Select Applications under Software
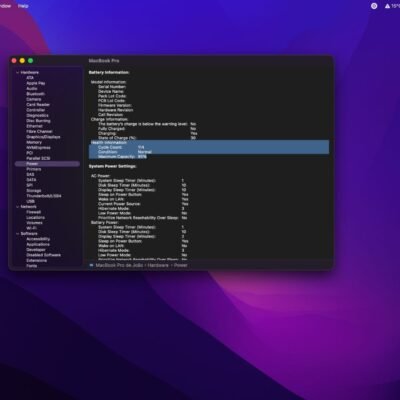 38,244
